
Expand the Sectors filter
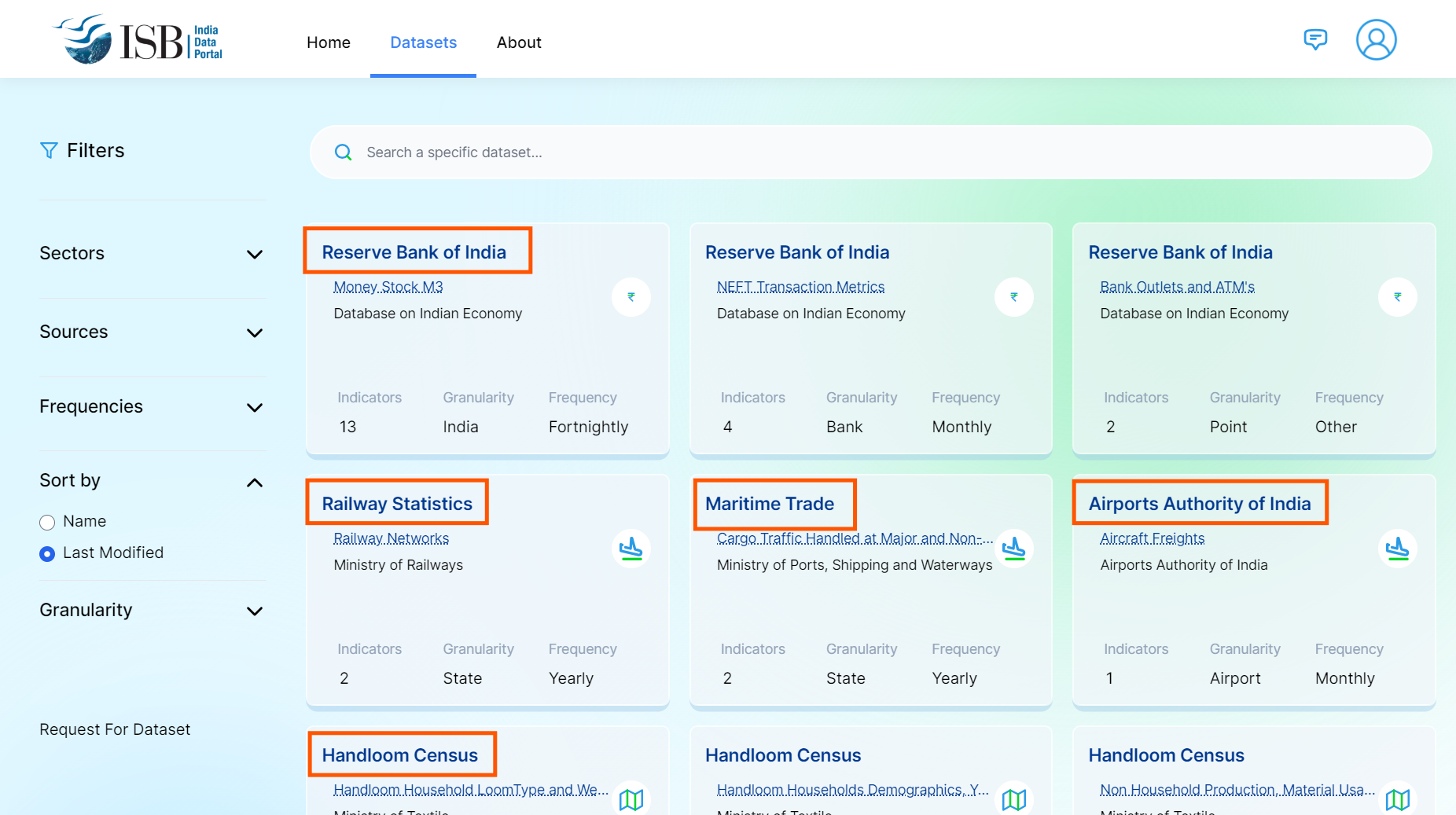tap(254, 254)
